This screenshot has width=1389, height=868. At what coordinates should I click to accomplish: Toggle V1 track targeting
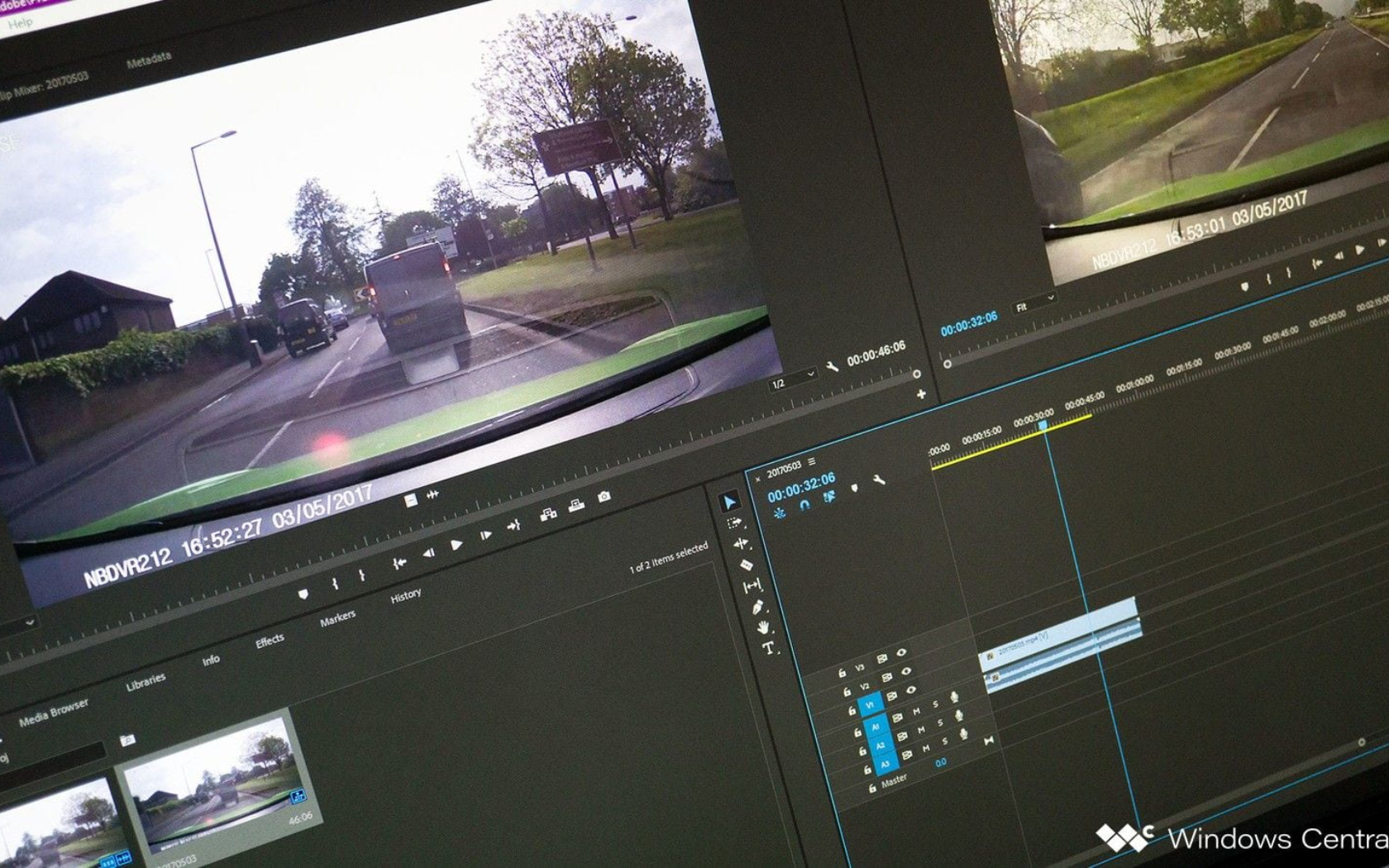pos(869,704)
